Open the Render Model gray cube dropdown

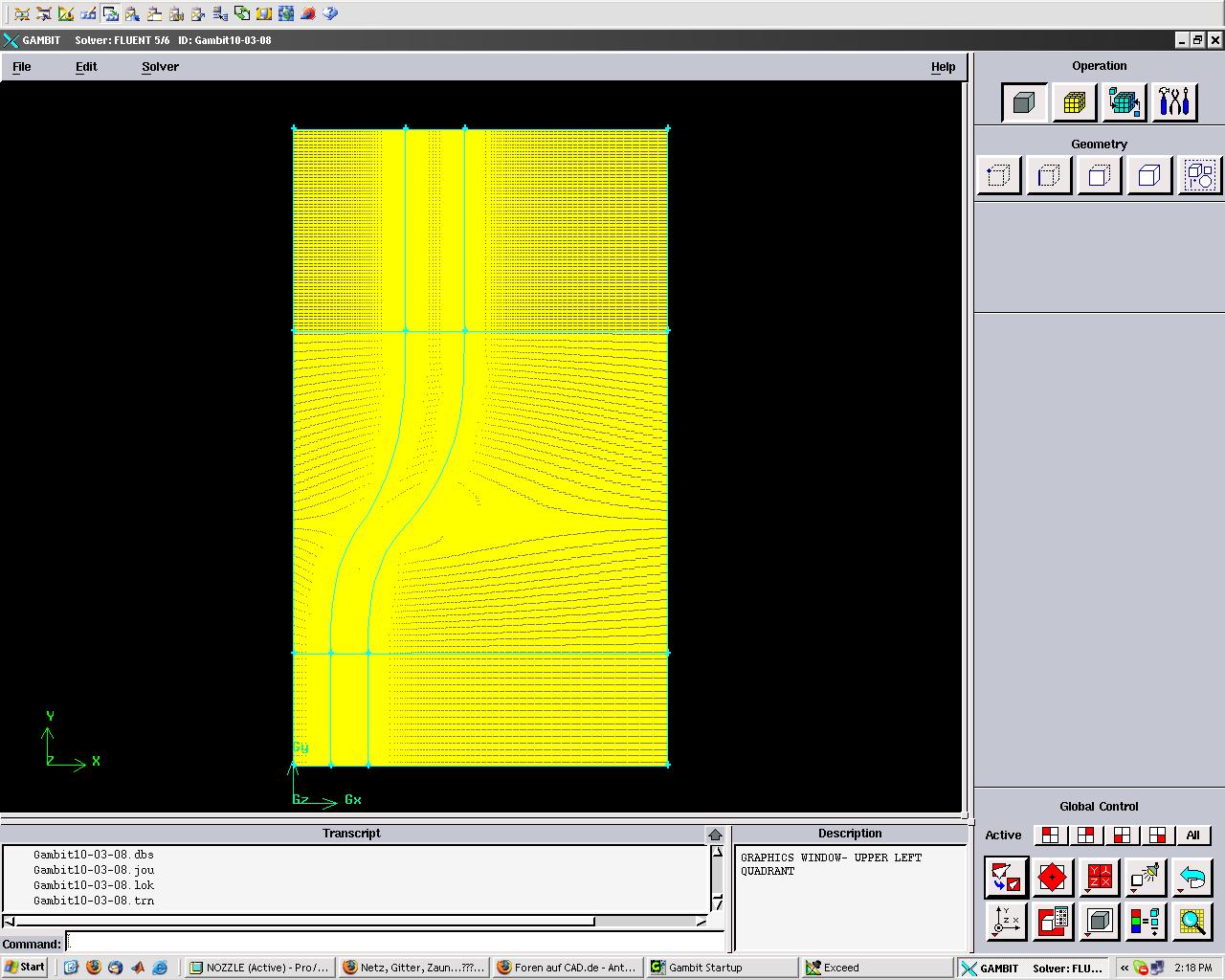click(x=1100, y=922)
